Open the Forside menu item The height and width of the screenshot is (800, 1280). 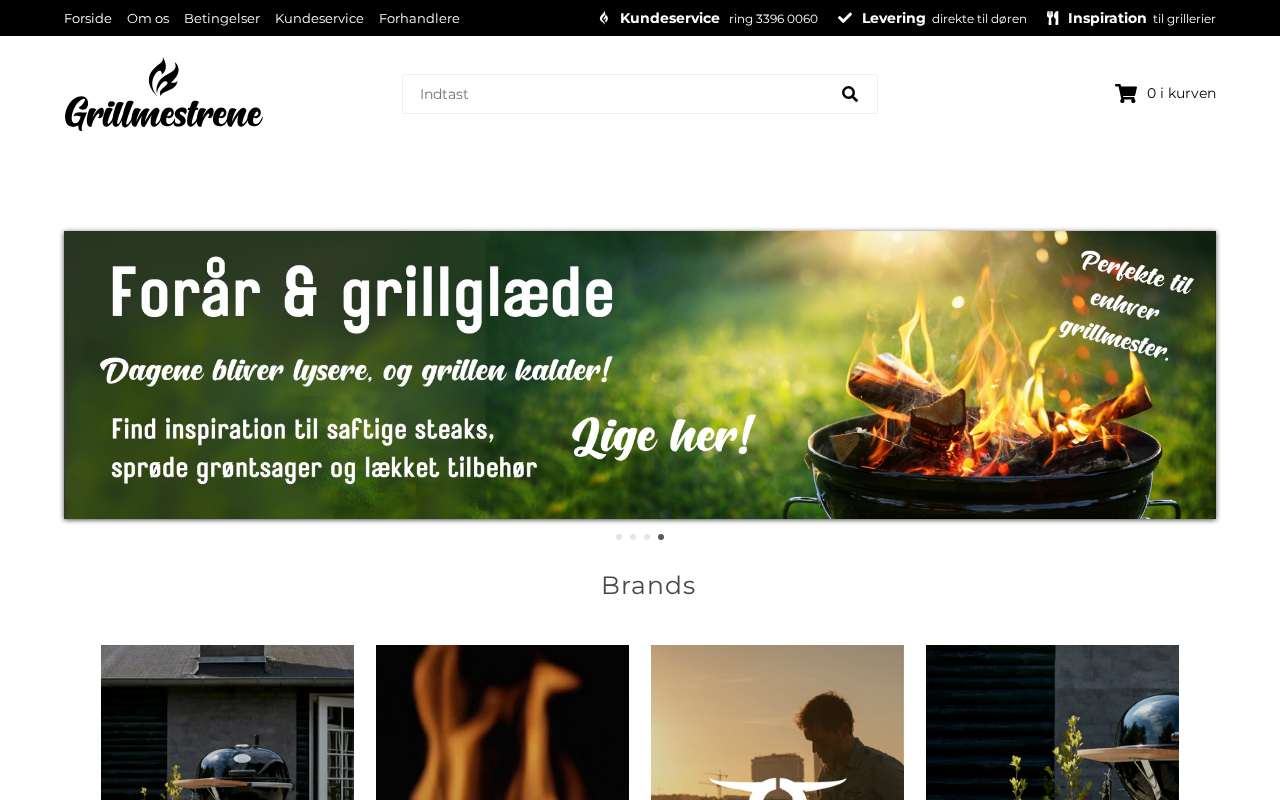pyautogui.click(x=88, y=18)
